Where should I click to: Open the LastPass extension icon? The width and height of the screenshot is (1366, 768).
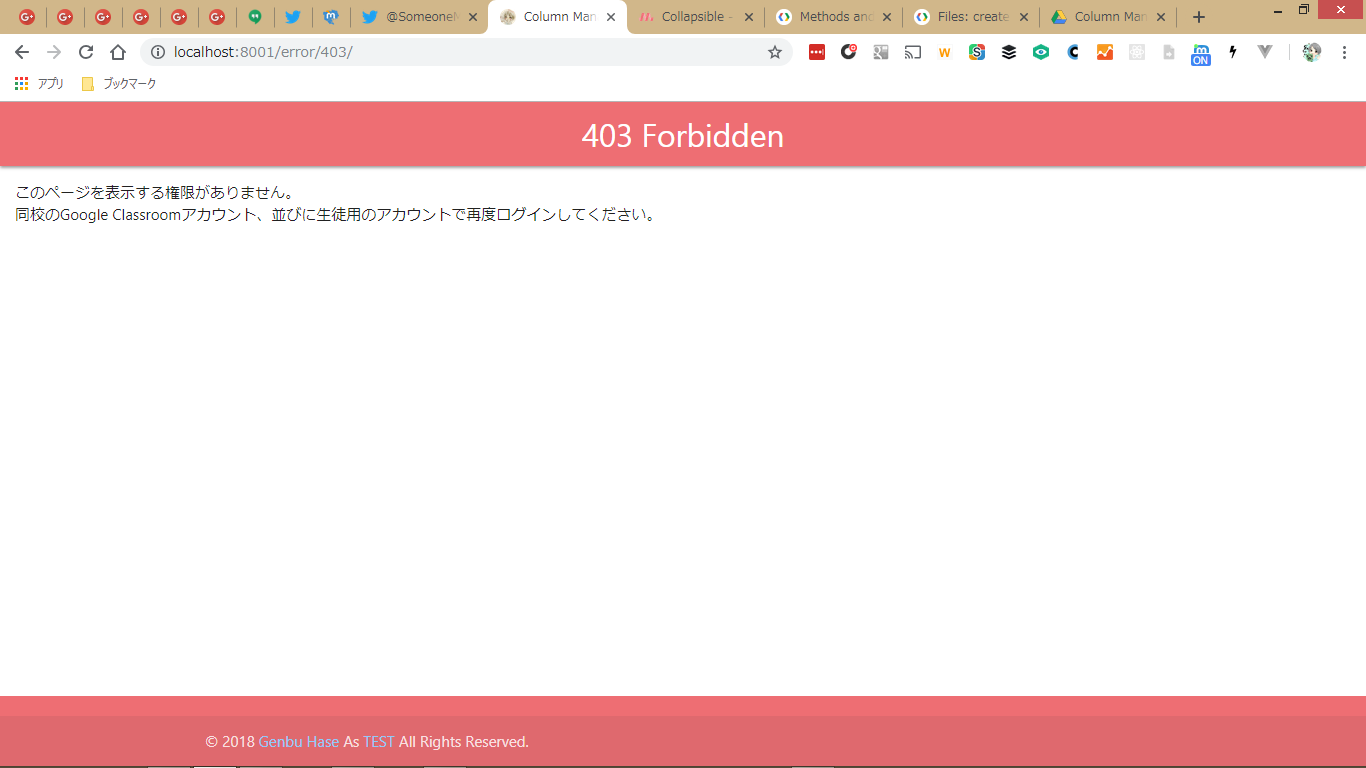[x=817, y=52]
